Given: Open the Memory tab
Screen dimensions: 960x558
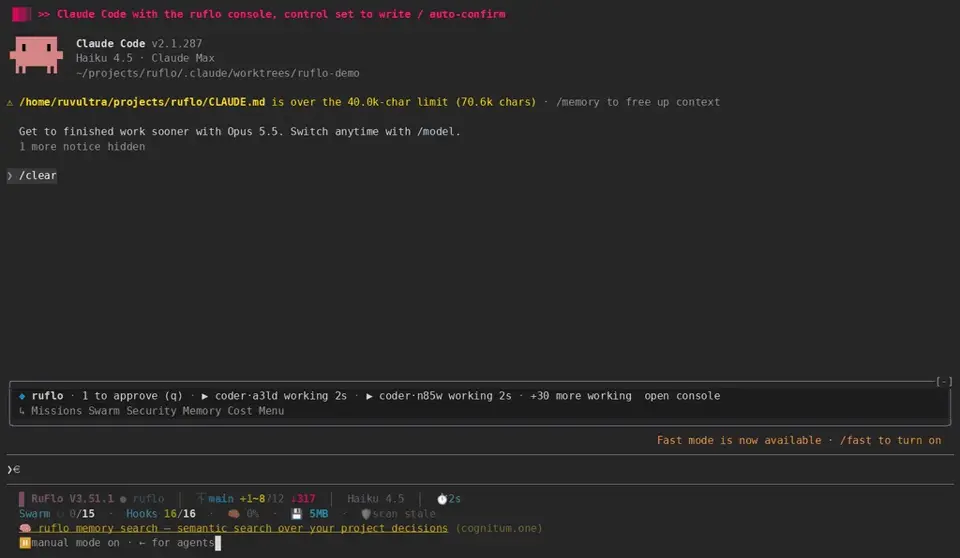Looking at the screenshot, I should (x=201, y=411).
